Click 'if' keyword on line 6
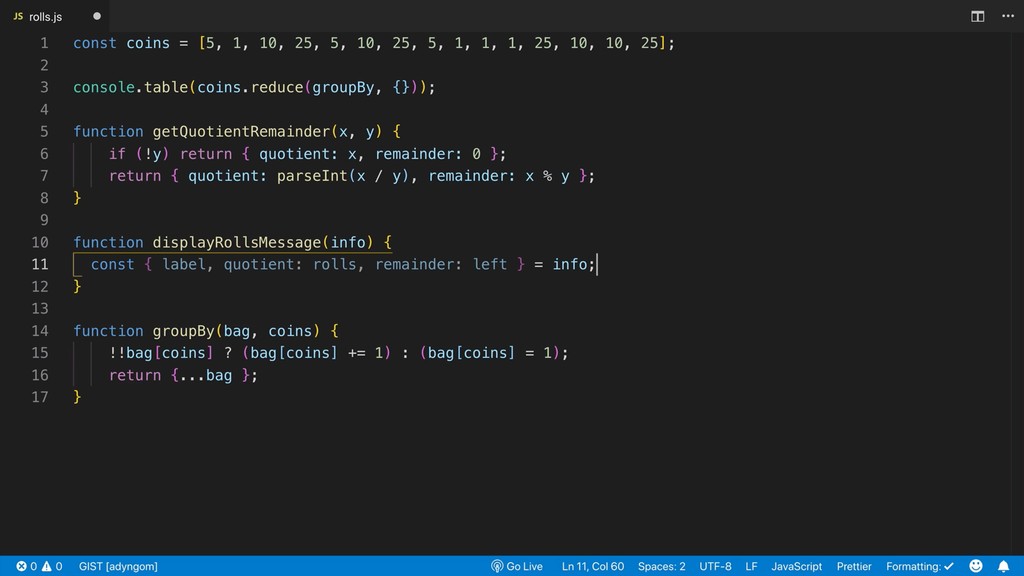 point(117,153)
